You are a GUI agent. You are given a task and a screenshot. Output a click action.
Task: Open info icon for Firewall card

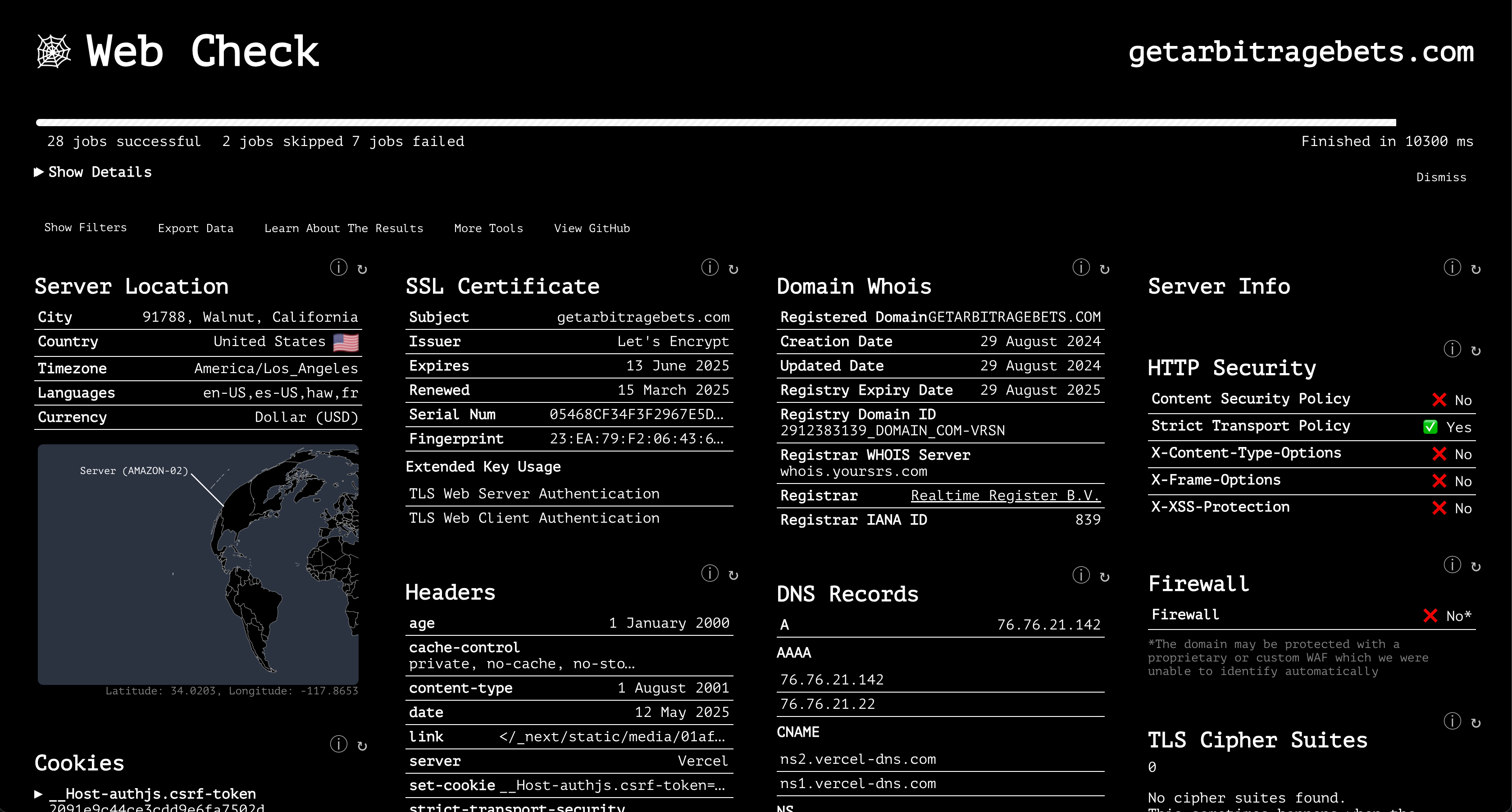click(1452, 565)
